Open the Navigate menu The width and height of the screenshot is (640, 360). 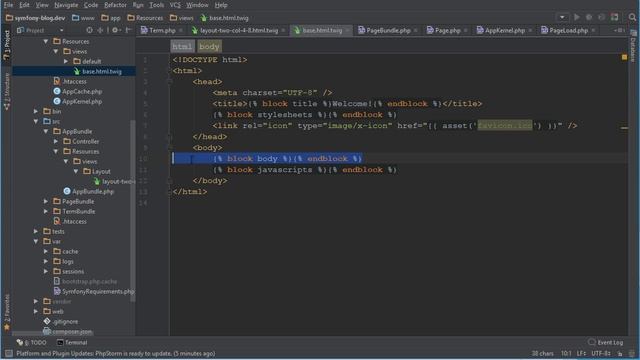click(66, 5)
